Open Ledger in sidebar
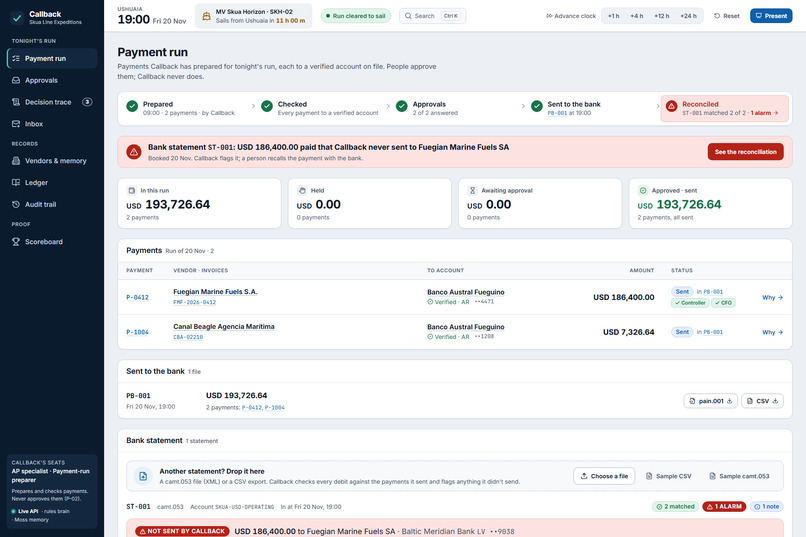The width and height of the screenshot is (806, 537). click(52, 182)
